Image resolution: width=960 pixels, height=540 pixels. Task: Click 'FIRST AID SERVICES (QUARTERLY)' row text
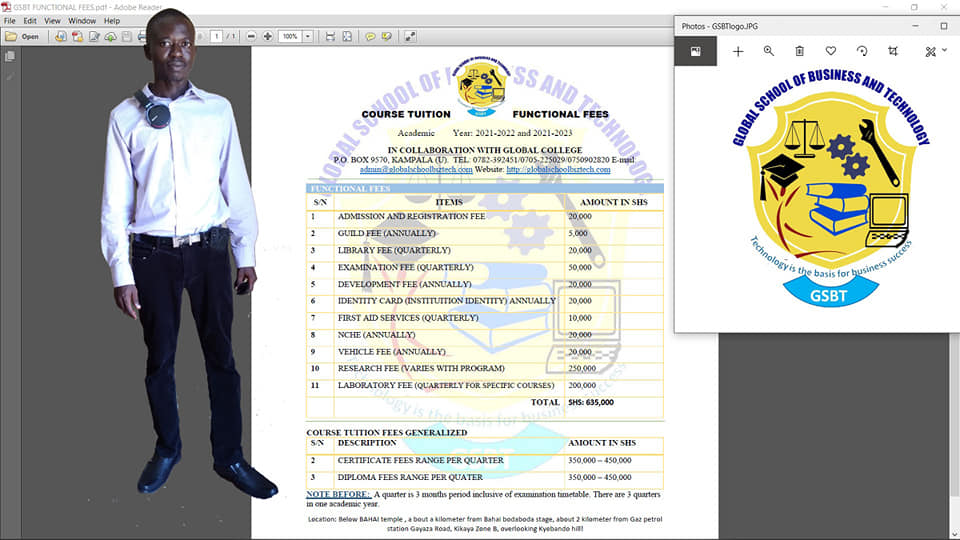click(x=408, y=318)
